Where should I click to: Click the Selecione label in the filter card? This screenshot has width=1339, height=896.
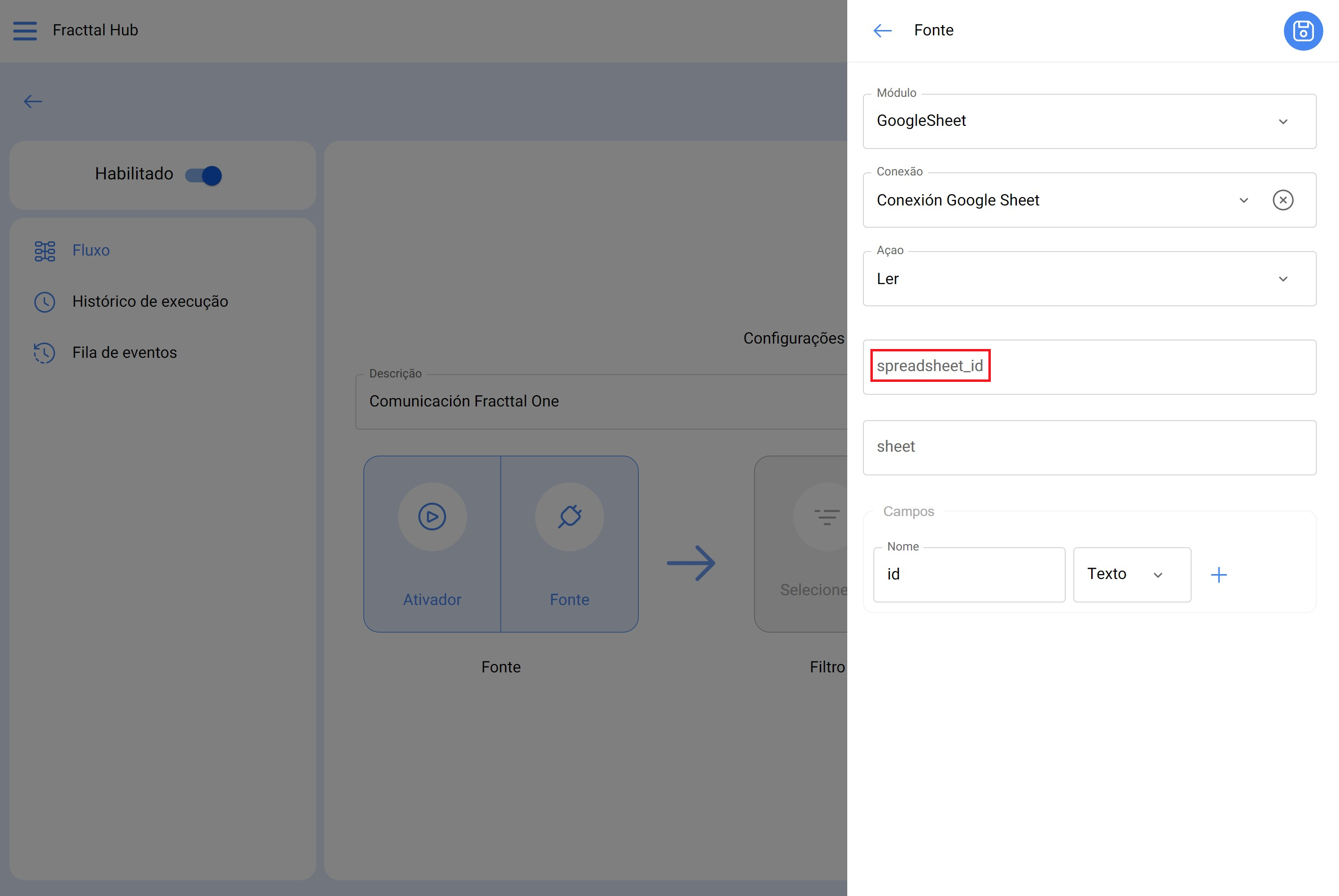[814, 590]
